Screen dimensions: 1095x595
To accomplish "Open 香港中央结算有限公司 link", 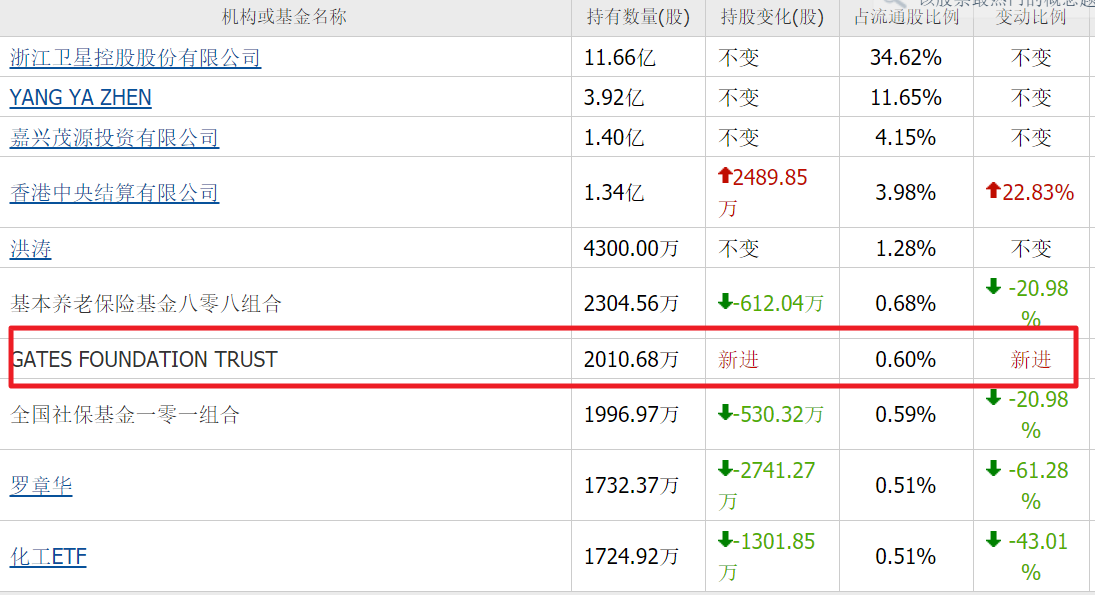I will pos(115,193).
